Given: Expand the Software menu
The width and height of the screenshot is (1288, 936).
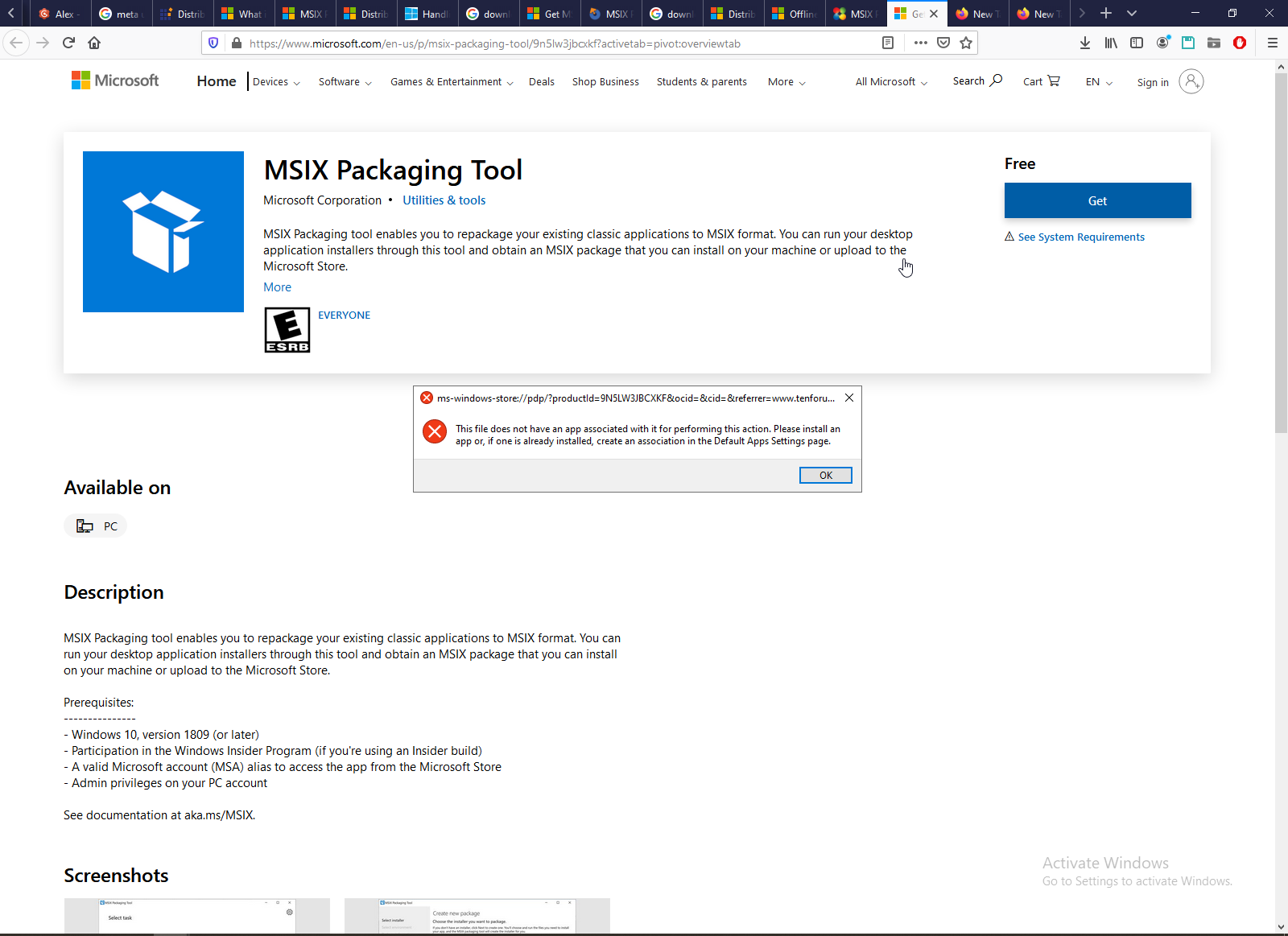Looking at the screenshot, I should [x=345, y=82].
